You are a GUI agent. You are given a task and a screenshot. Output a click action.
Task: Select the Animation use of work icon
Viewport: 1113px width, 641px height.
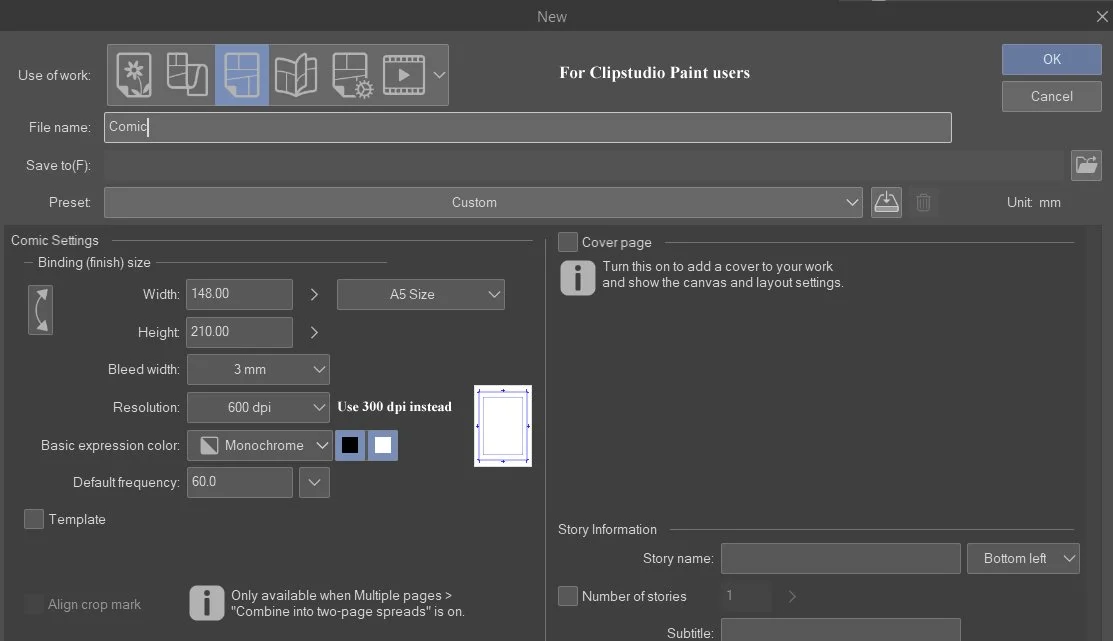pos(404,75)
